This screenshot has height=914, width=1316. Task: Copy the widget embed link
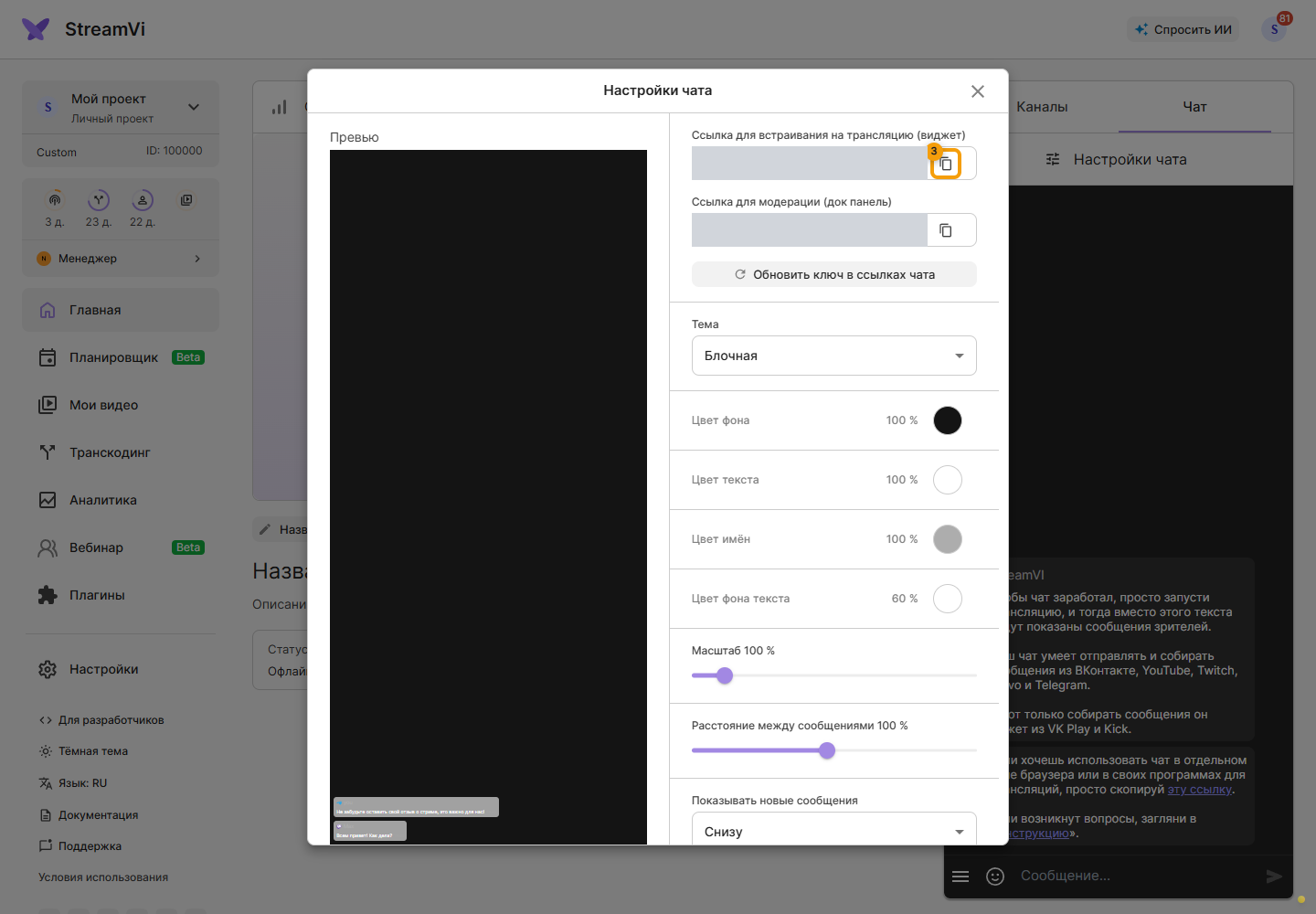[x=946, y=164]
